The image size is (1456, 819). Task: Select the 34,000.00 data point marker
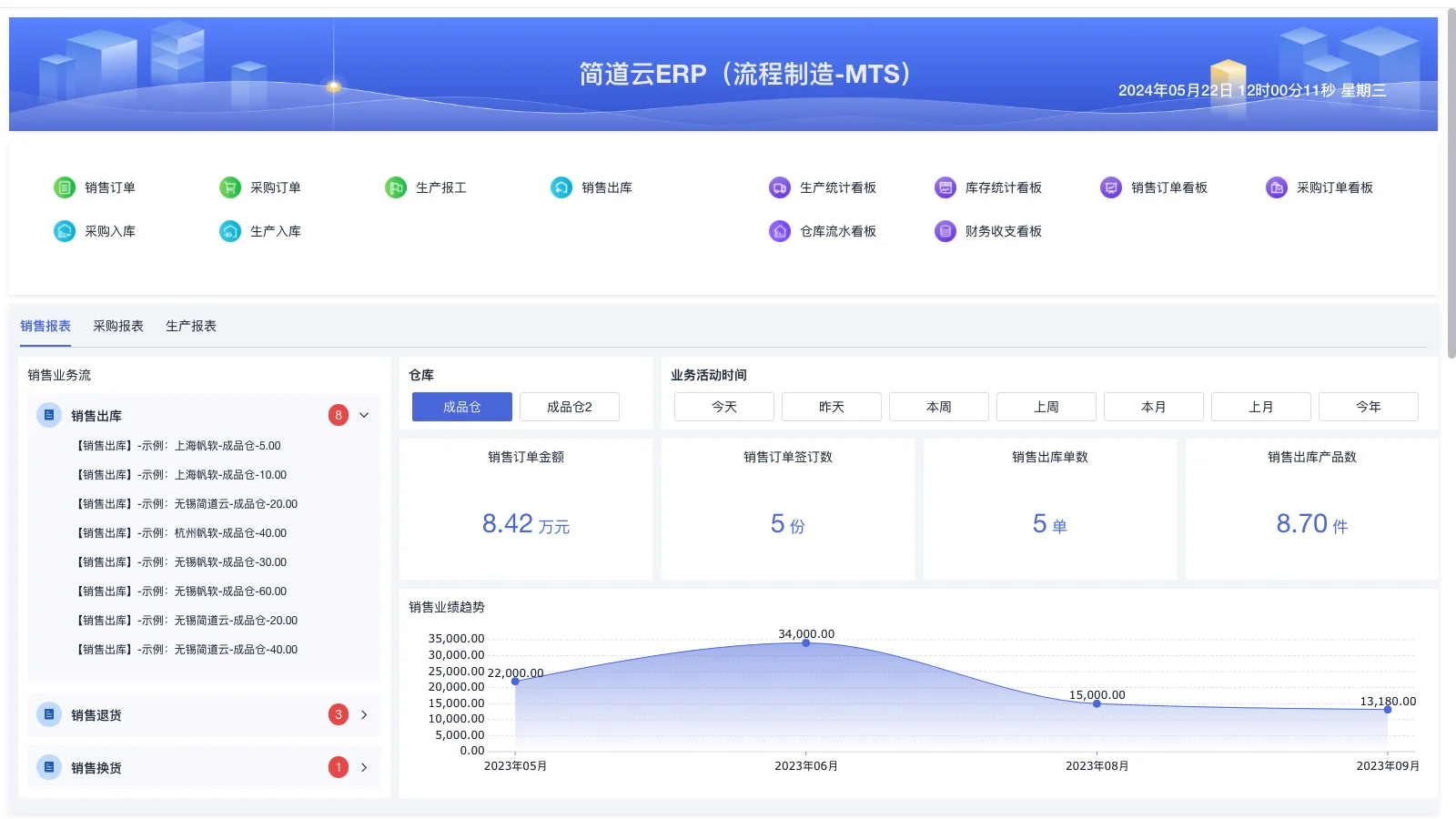[x=805, y=642]
